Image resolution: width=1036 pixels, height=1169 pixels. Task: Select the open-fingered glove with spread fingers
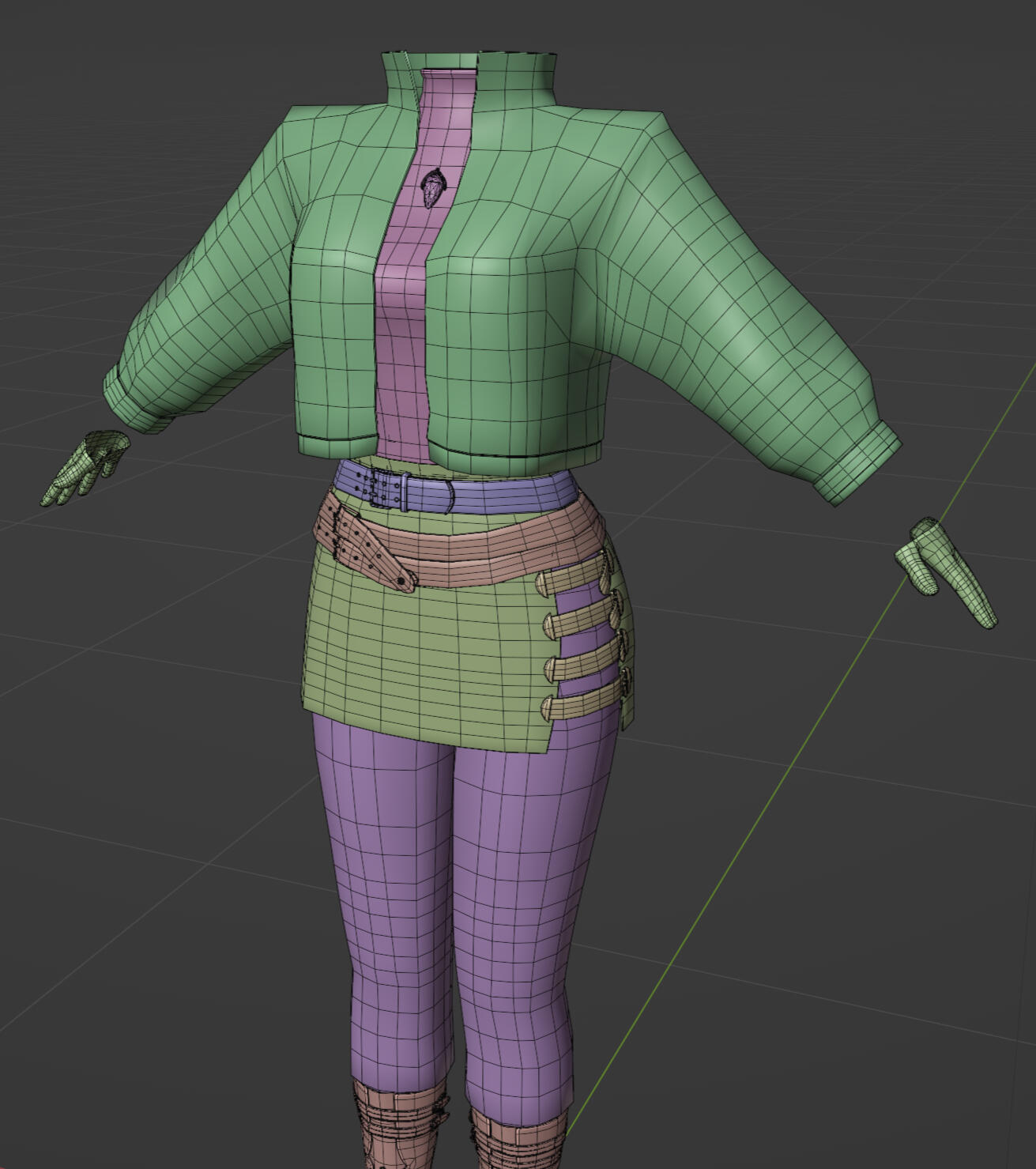[85, 466]
